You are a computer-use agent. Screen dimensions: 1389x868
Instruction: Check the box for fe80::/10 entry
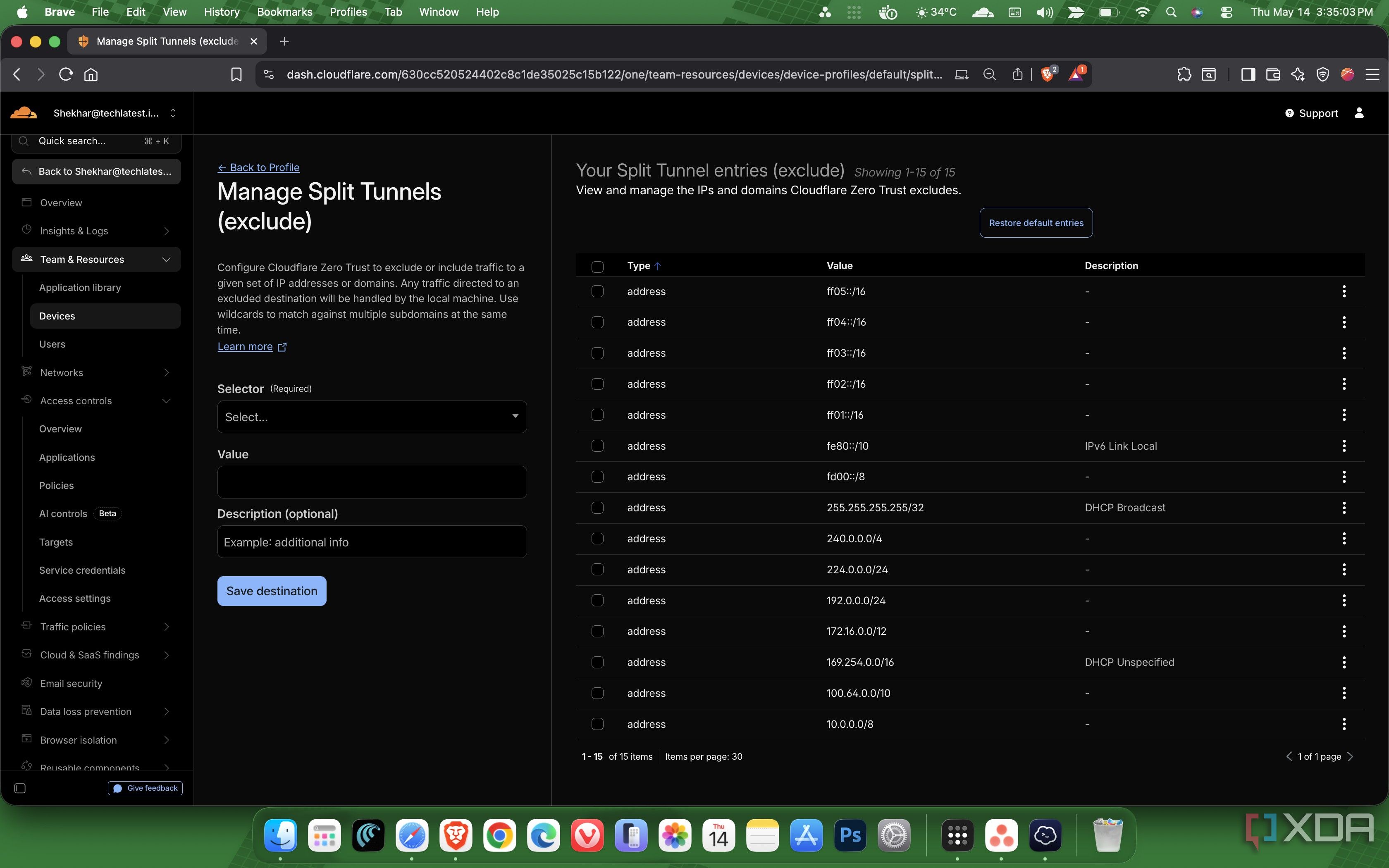click(597, 446)
